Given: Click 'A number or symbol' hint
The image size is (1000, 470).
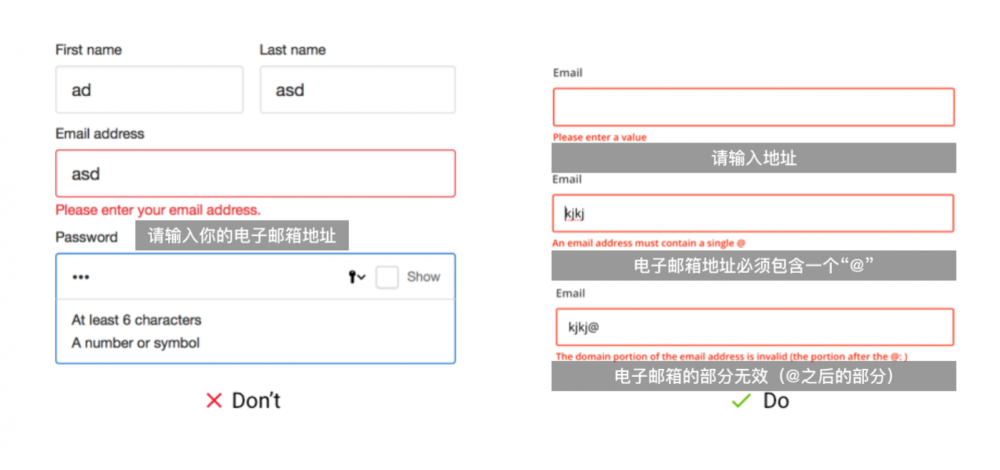Looking at the screenshot, I should point(135,343).
